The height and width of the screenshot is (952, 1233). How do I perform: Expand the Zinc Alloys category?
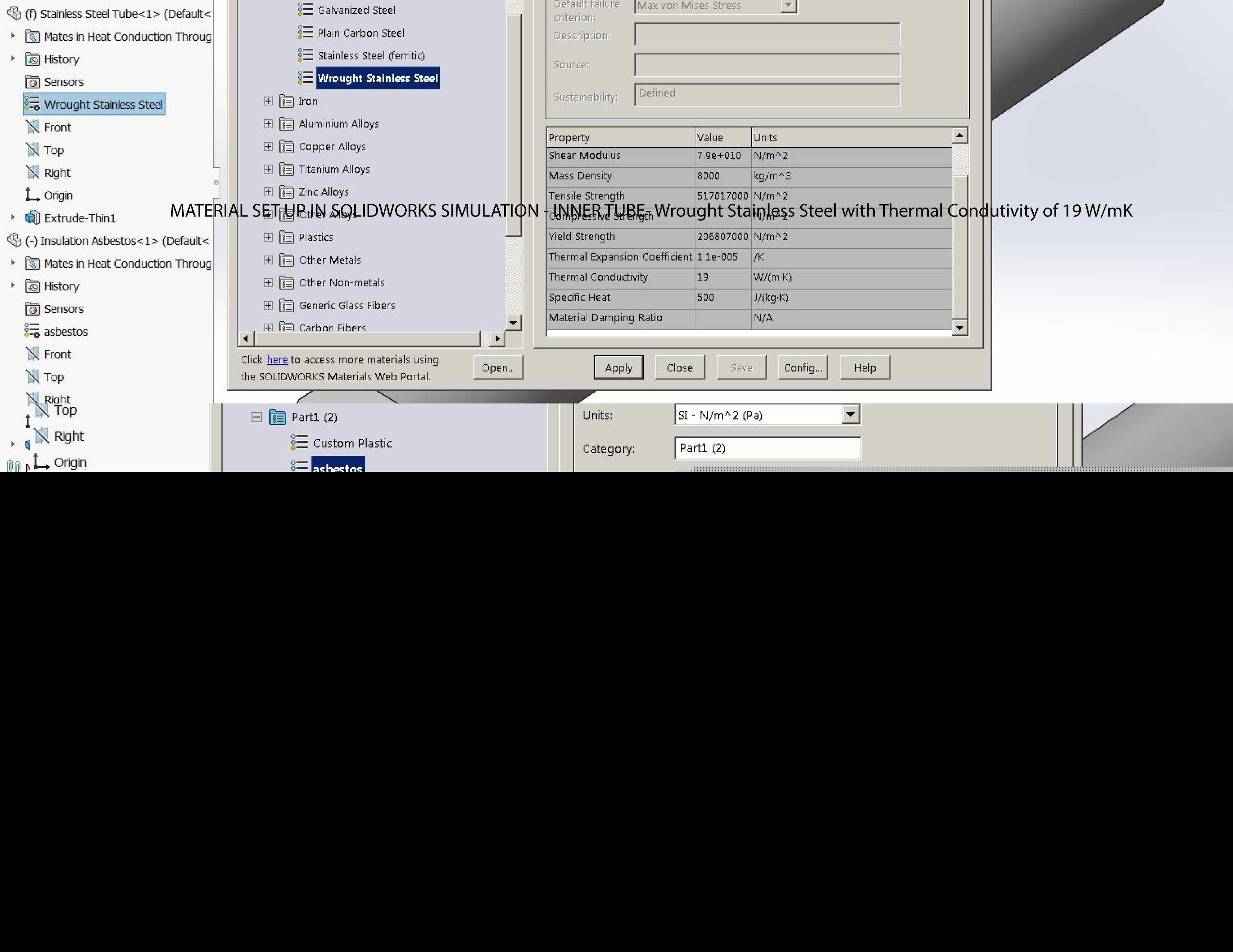(x=268, y=192)
